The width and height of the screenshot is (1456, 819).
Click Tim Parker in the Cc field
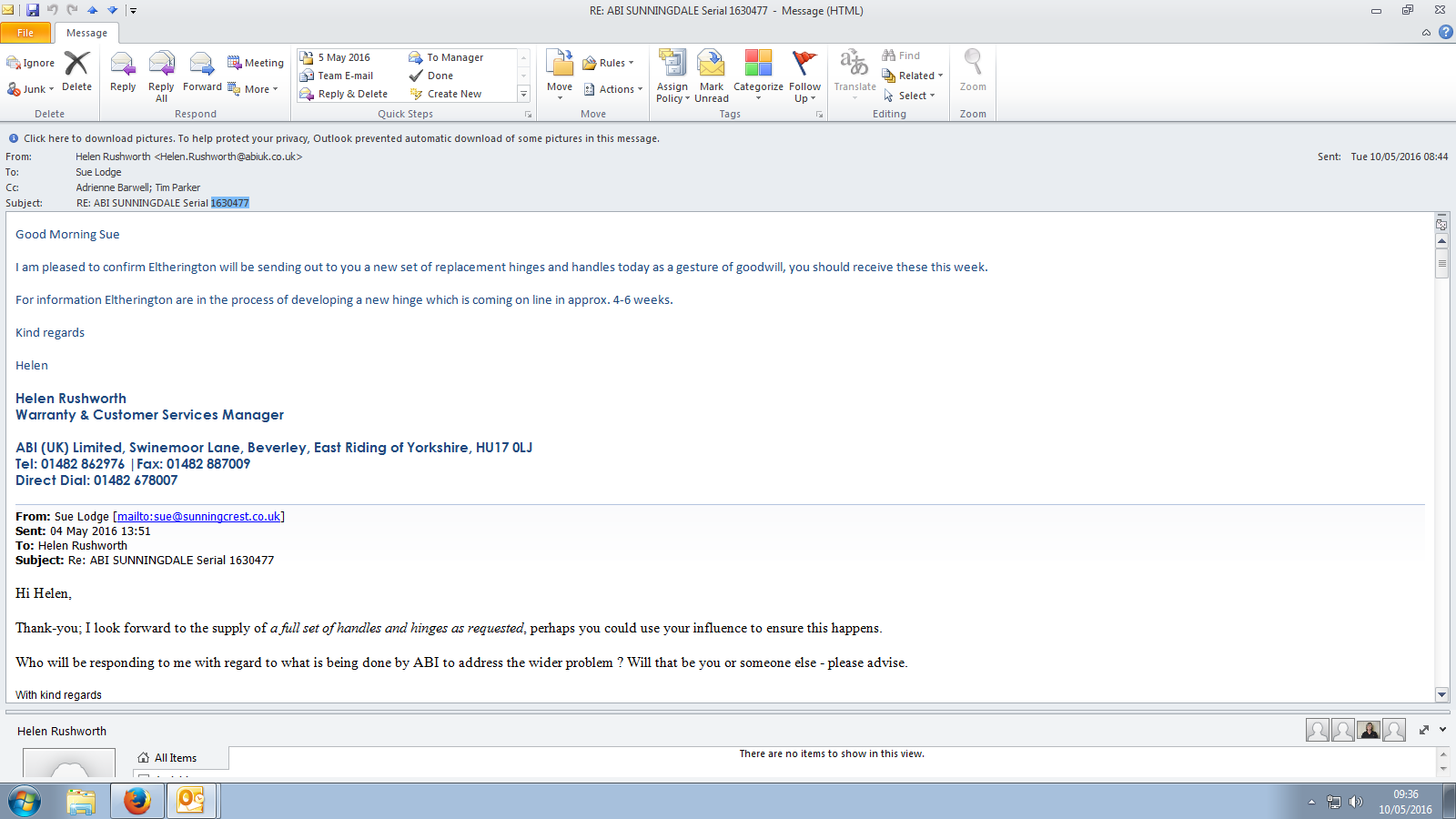pyautogui.click(x=177, y=187)
